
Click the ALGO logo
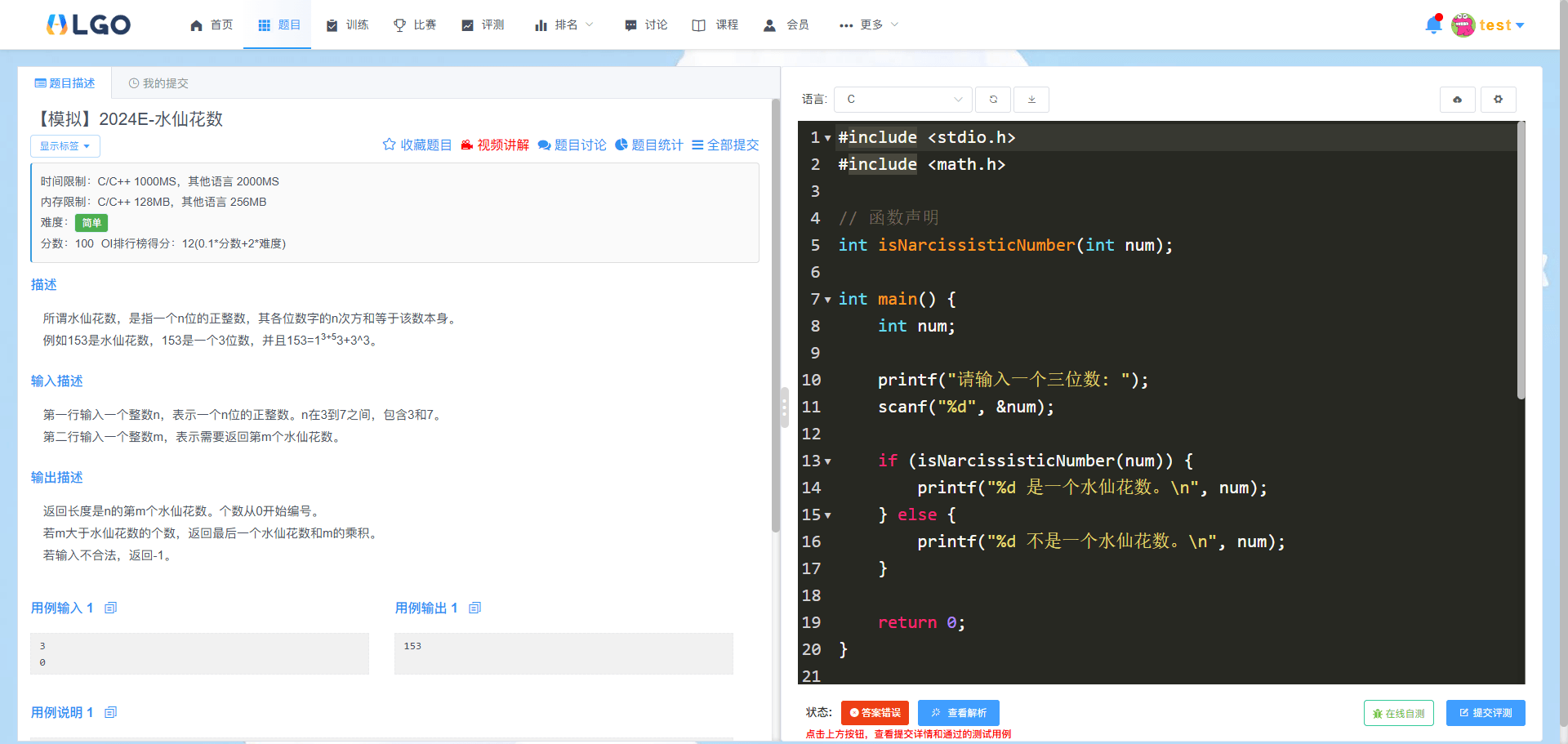point(88,25)
